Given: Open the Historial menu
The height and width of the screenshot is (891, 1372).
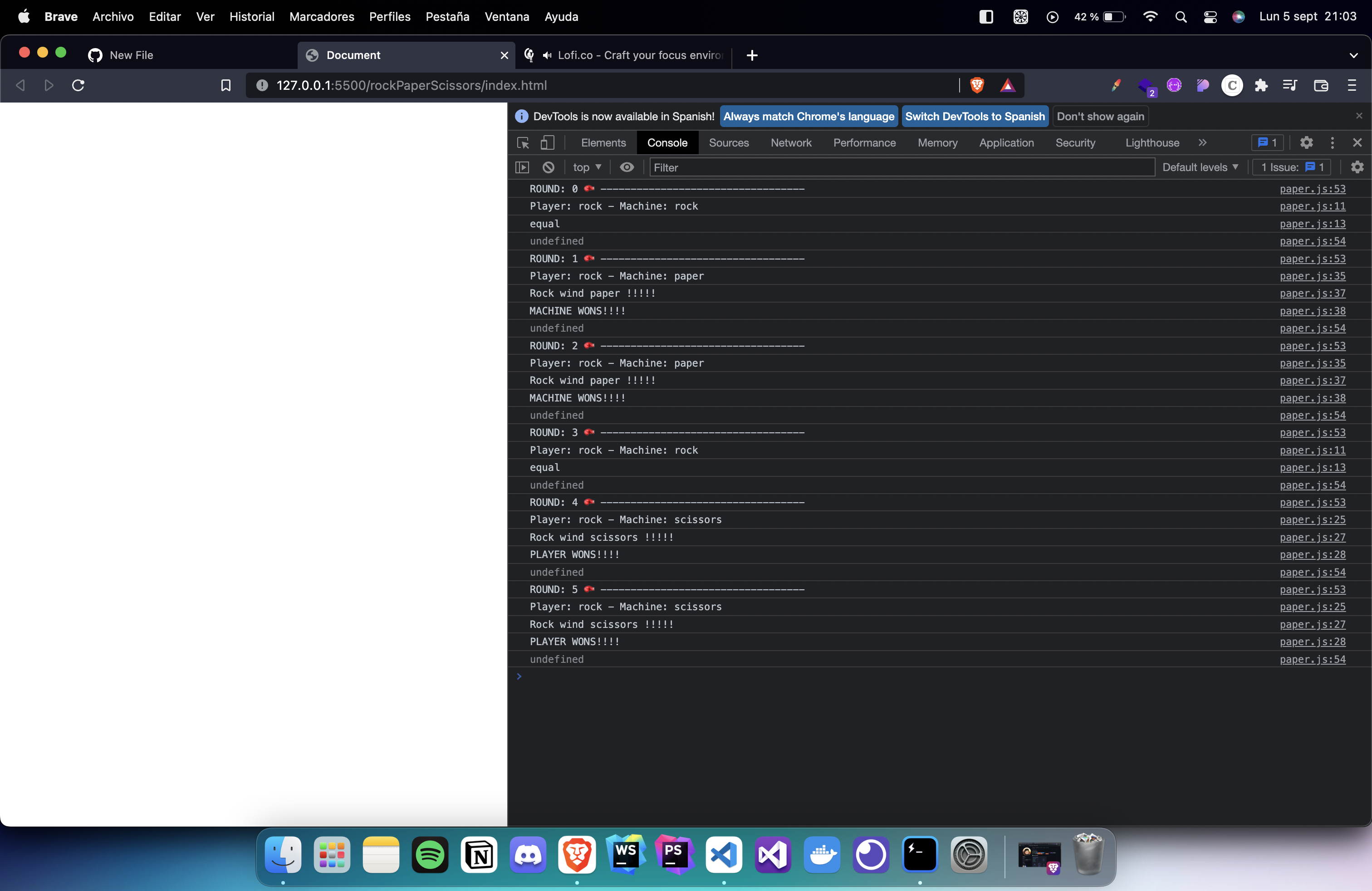Looking at the screenshot, I should (x=251, y=17).
